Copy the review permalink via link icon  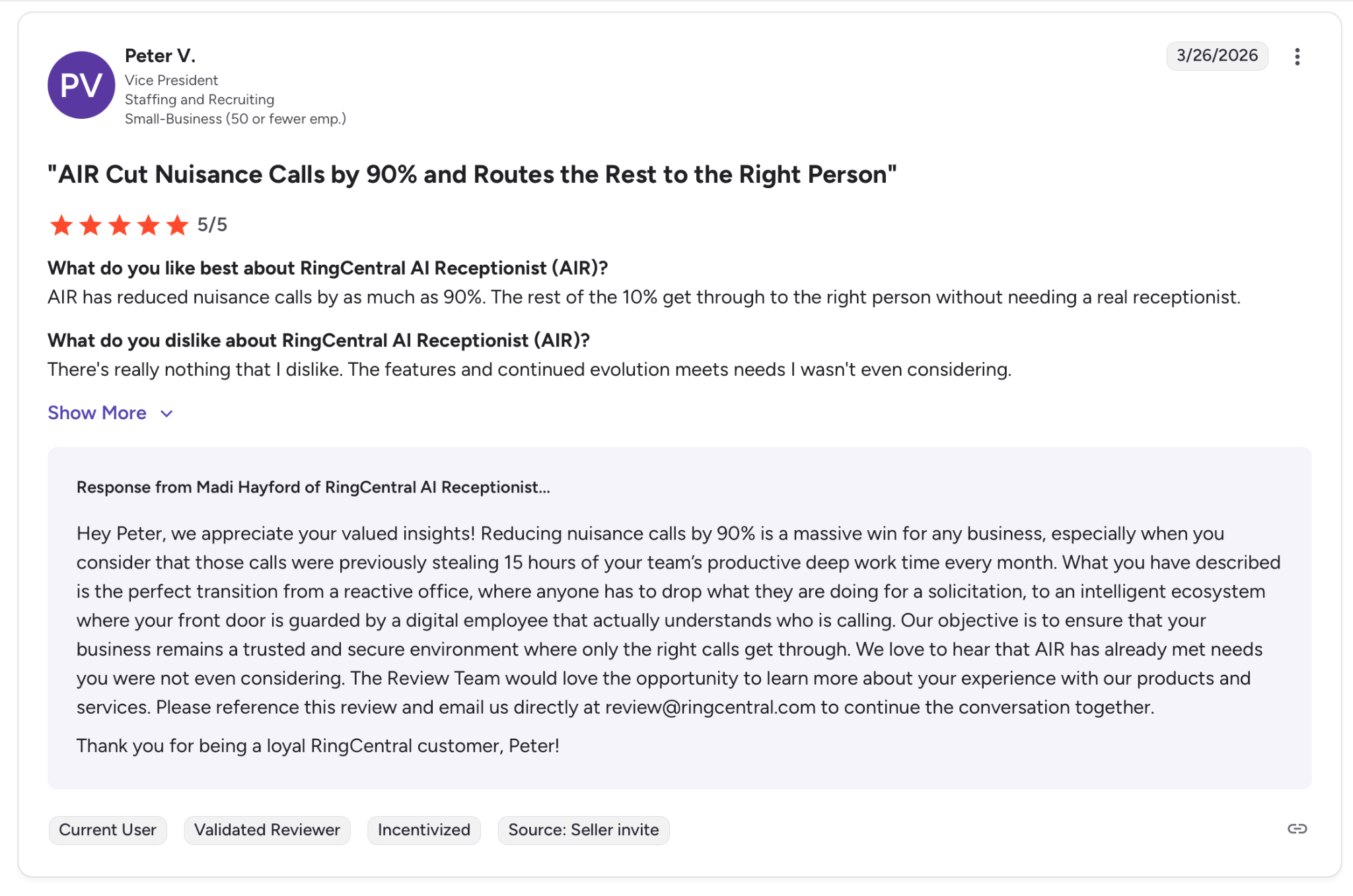click(1297, 829)
